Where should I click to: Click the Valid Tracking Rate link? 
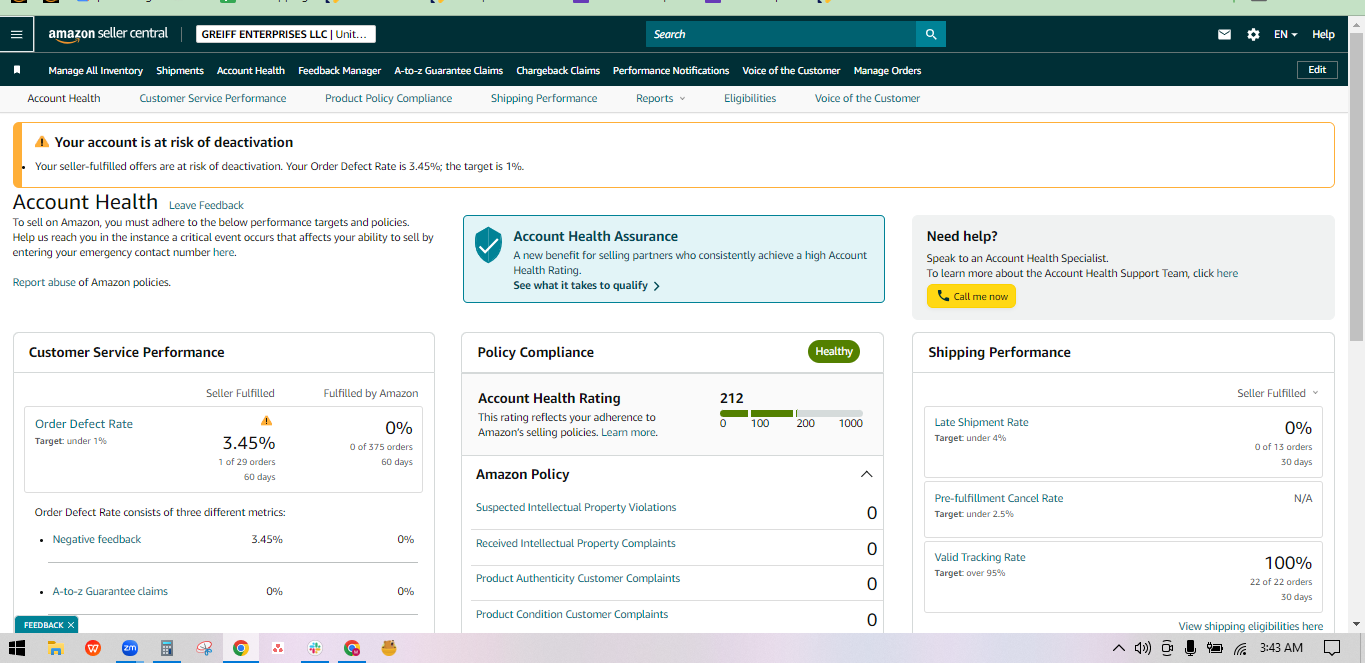(980, 557)
